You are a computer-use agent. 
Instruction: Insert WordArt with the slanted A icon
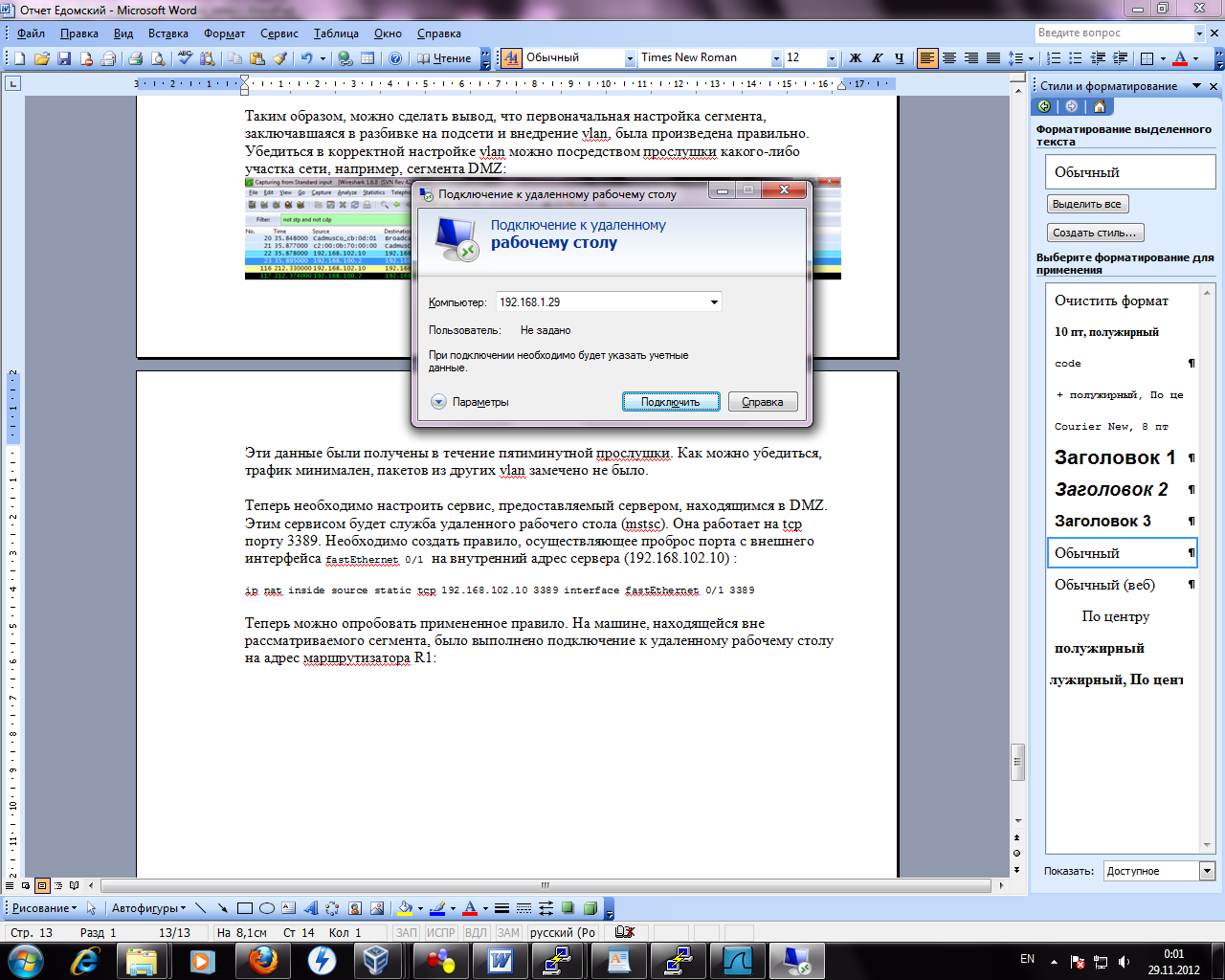tap(311, 908)
